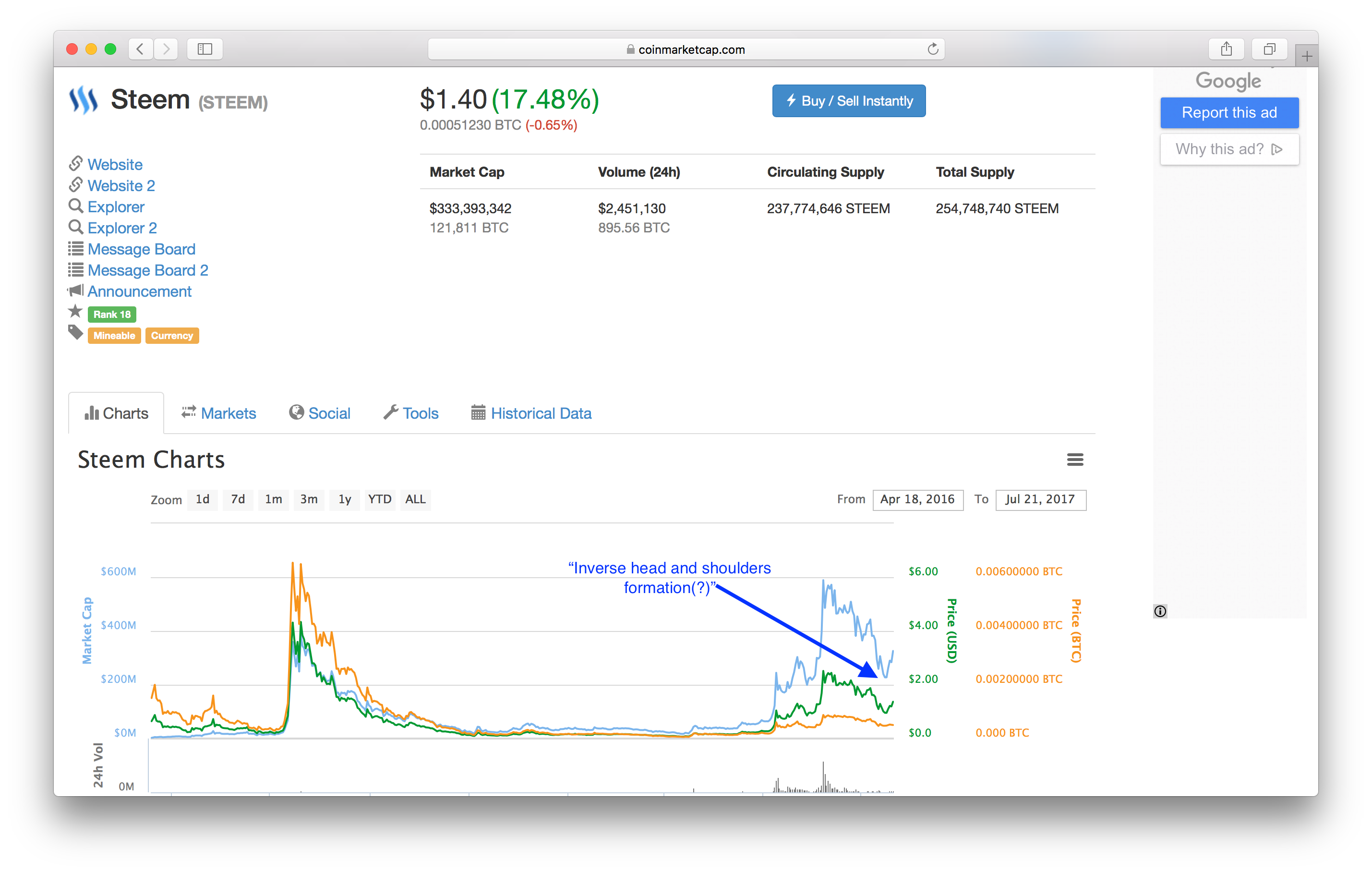Screen dimensions: 1372x873
Task: Click the Market Cap axis label
Action: click(x=86, y=630)
